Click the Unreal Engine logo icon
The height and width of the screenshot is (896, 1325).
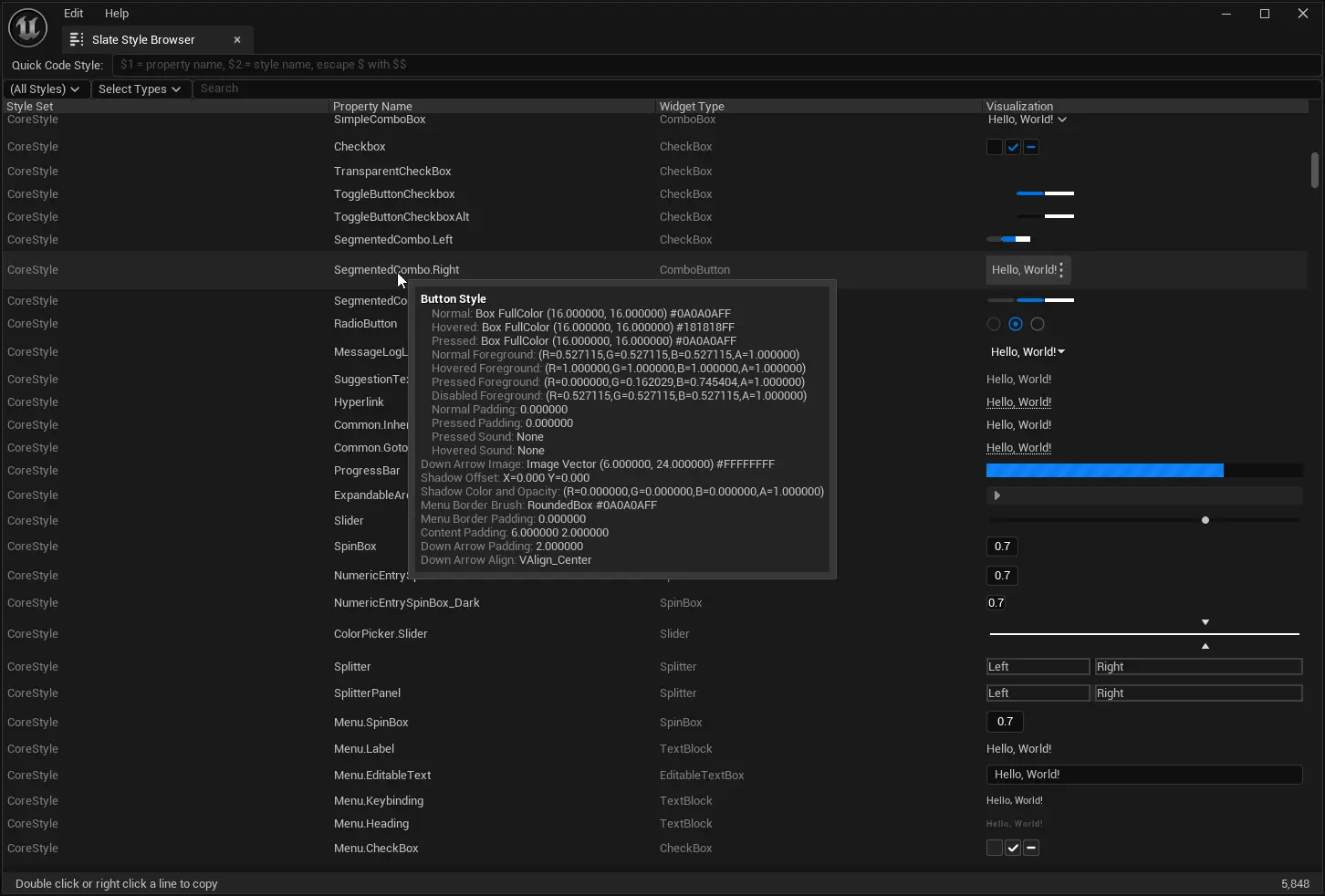27,27
